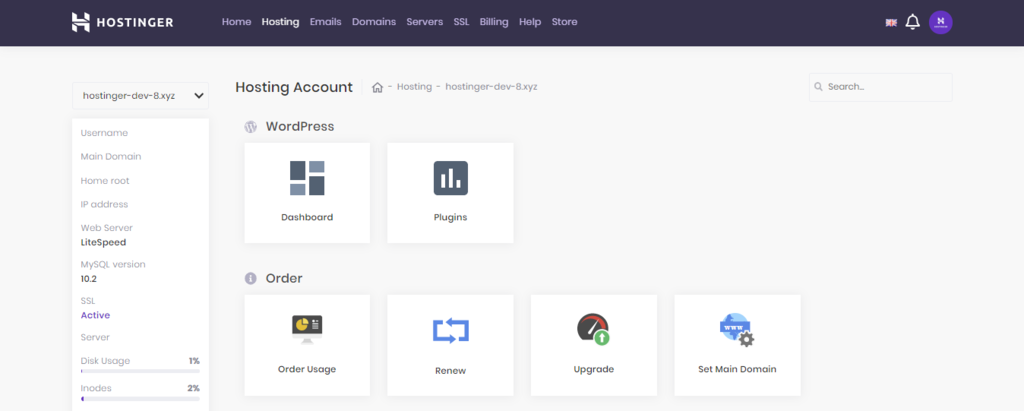Click the Set Main Domain icon
The height and width of the screenshot is (411, 1024).
click(x=737, y=329)
